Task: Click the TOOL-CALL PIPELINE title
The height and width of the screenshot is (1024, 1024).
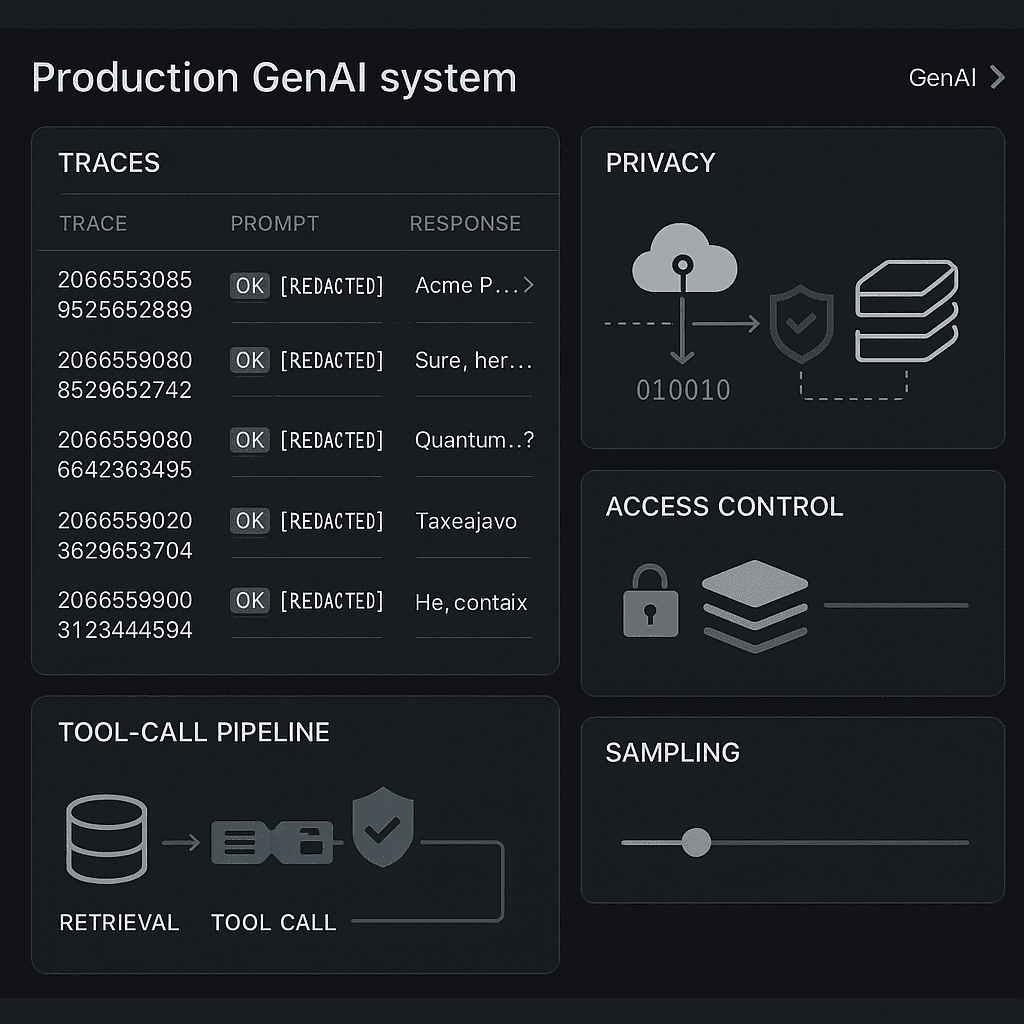Action: pyautogui.click(x=194, y=732)
